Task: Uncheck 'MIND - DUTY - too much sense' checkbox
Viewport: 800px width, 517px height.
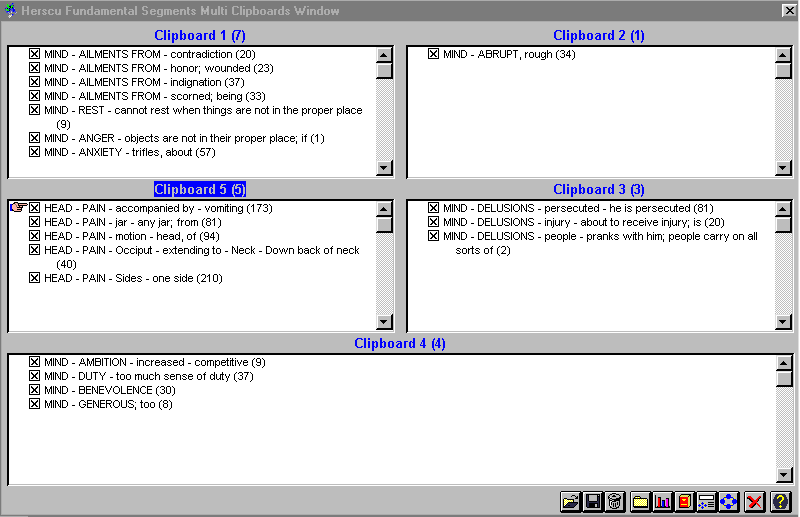Action: [34, 376]
